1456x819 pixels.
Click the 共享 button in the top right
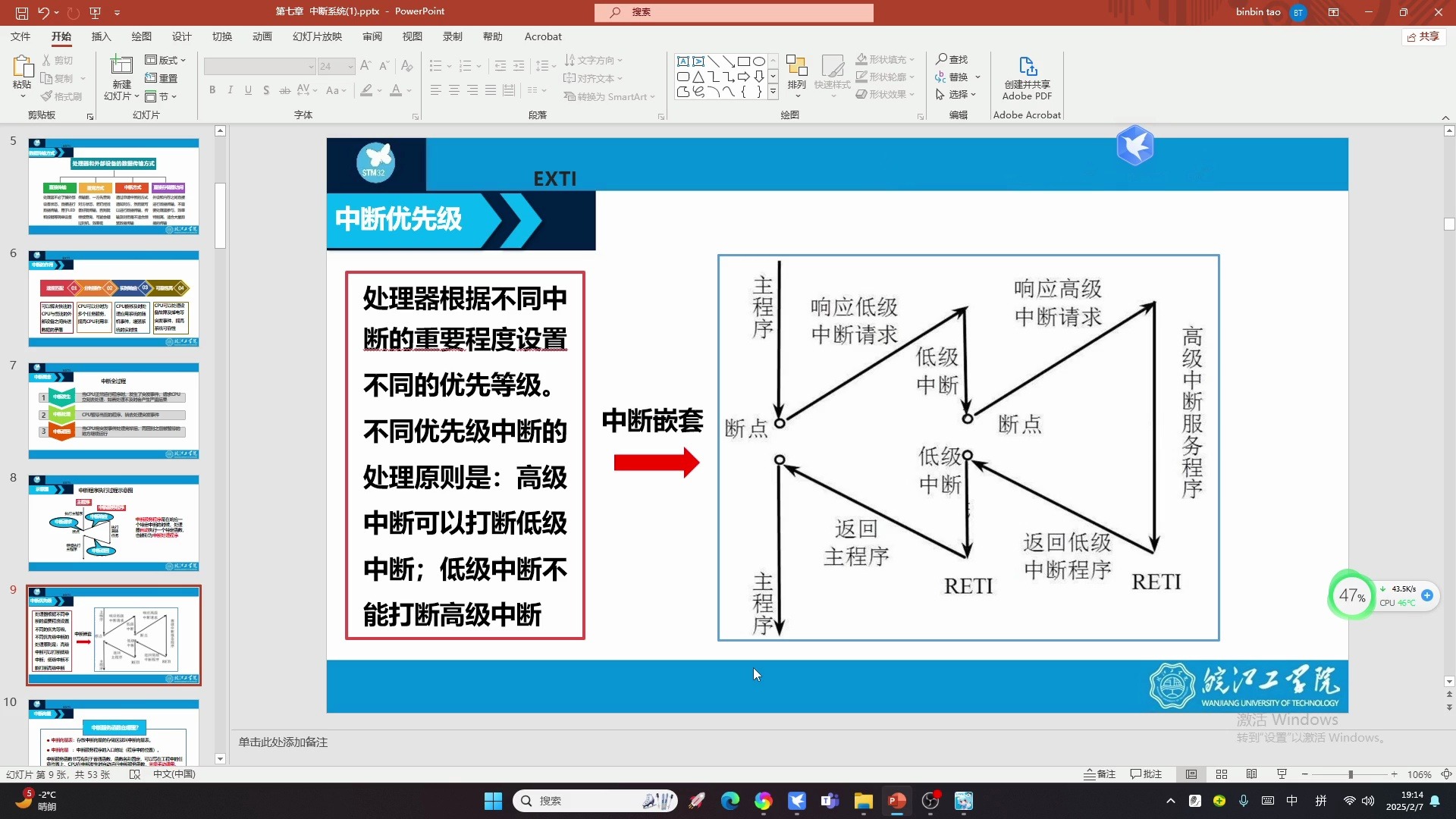click(x=1423, y=36)
